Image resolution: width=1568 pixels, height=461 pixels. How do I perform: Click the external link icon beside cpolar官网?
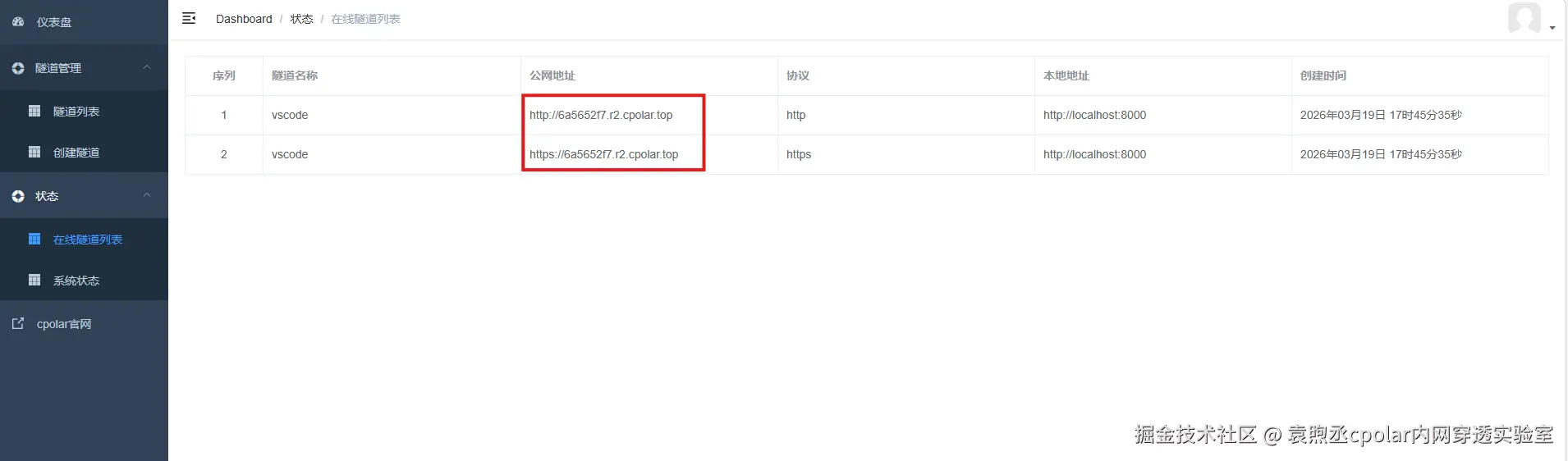pyautogui.click(x=18, y=323)
